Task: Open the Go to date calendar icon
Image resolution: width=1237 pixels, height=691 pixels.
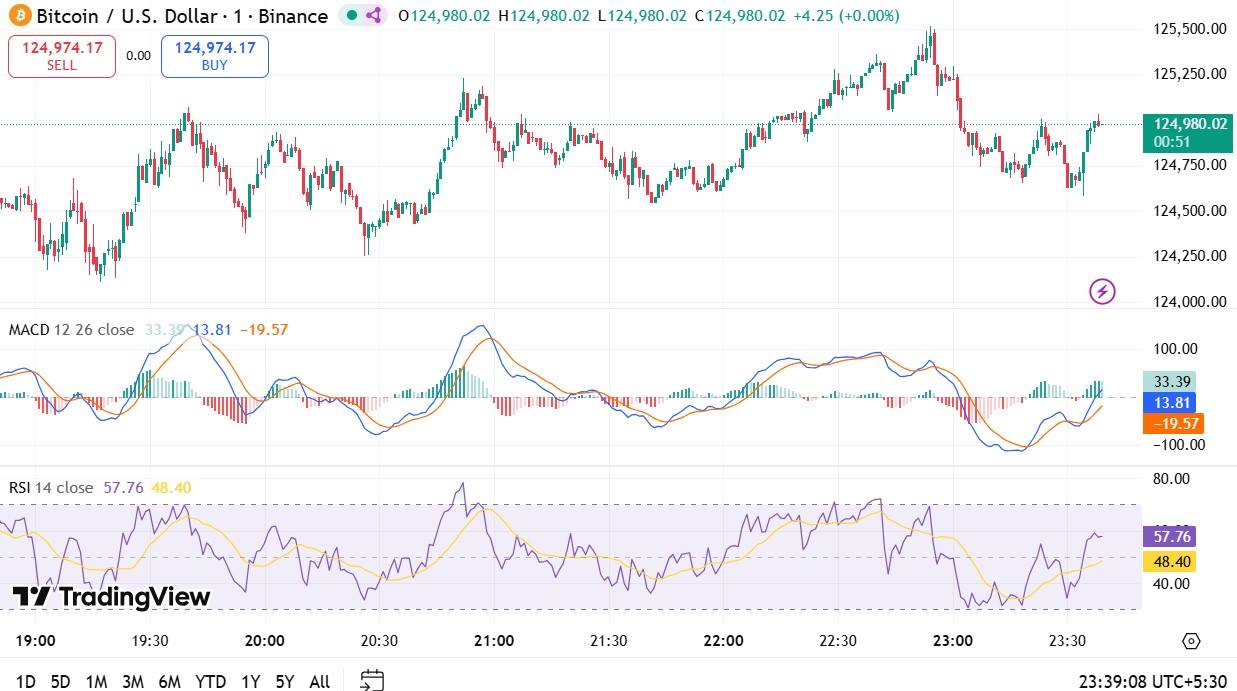Action: click(372, 681)
